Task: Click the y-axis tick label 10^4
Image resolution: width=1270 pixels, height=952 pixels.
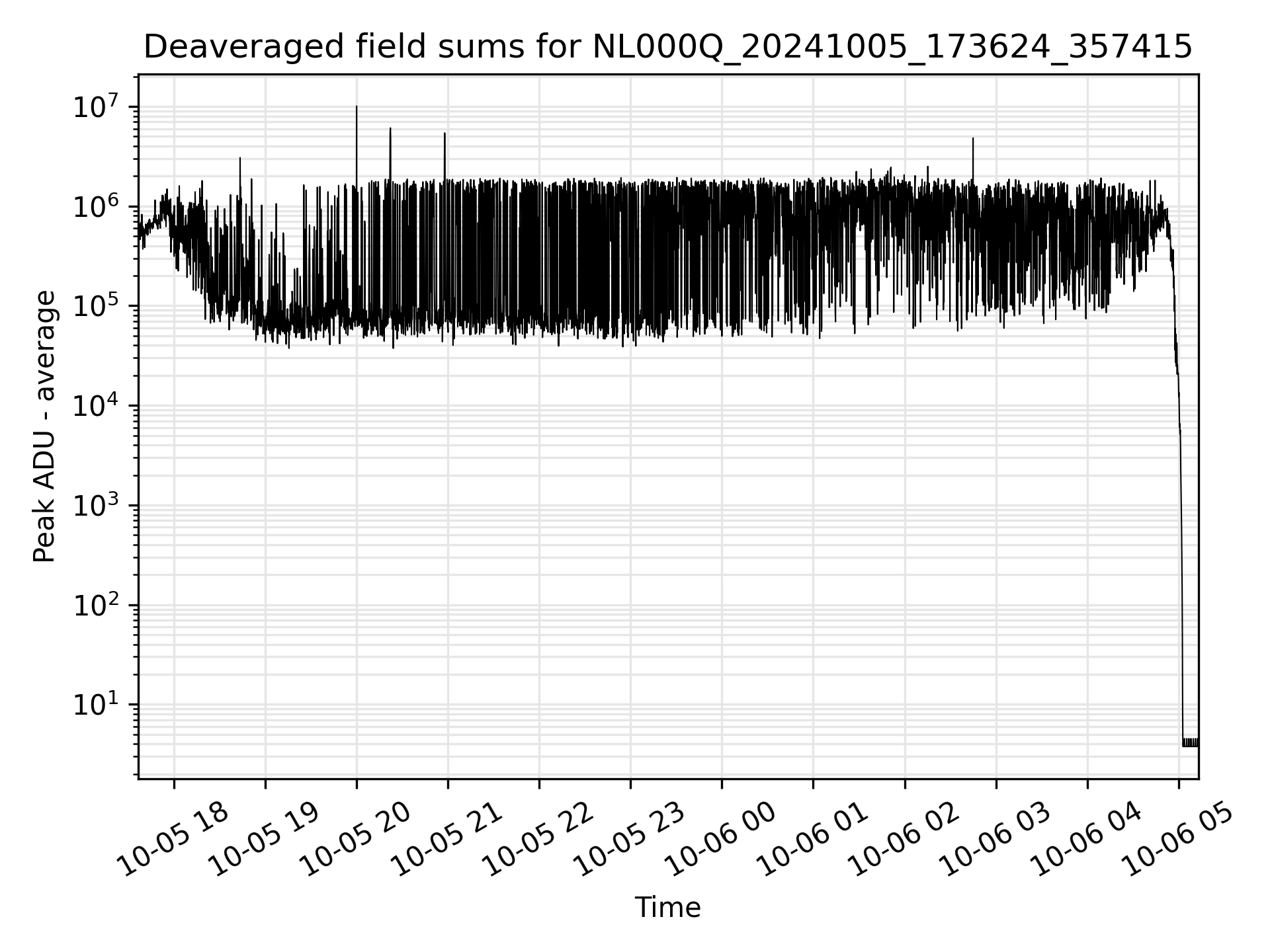Action: (96, 405)
